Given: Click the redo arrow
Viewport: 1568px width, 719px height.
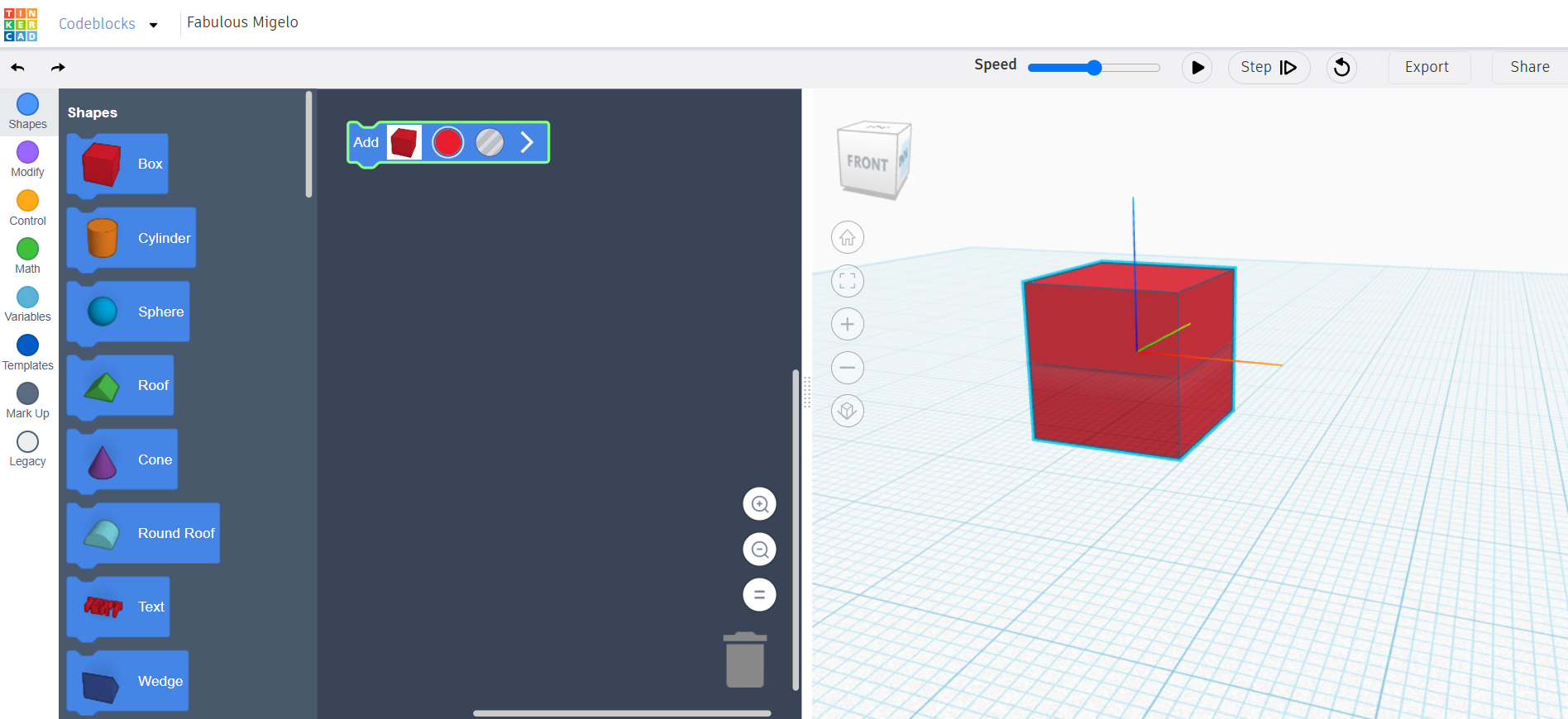Looking at the screenshot, I should (58, 68).
